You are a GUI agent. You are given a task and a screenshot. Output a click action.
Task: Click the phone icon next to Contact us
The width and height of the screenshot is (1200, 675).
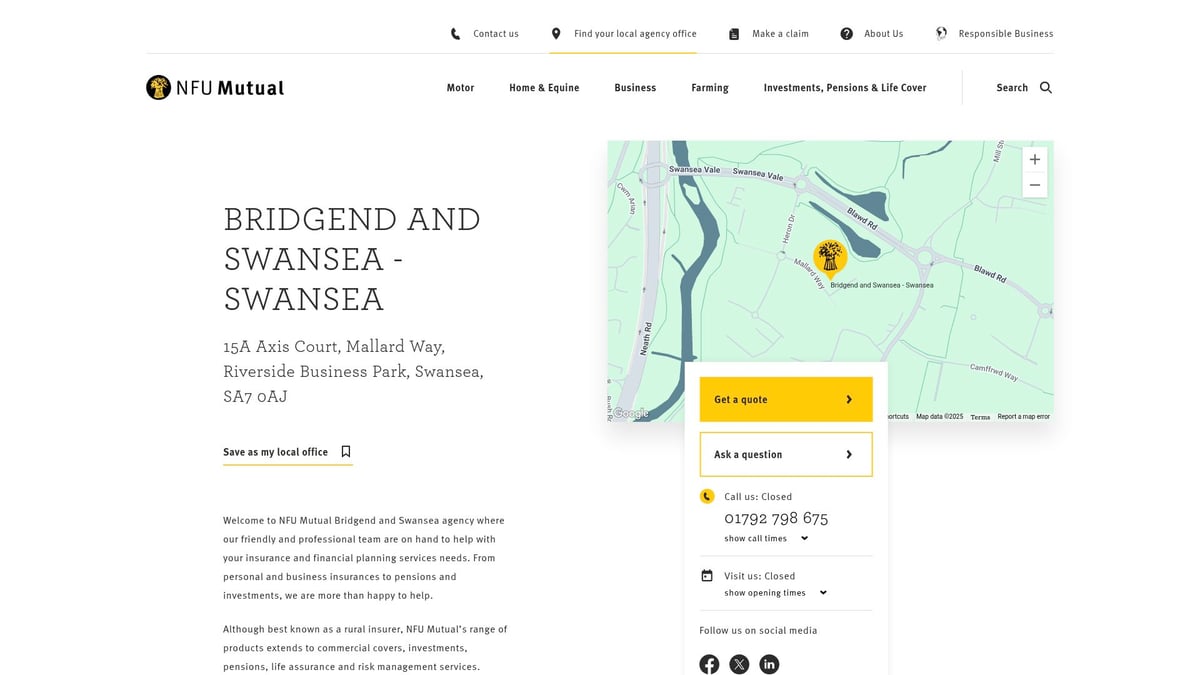pos(453,33)
